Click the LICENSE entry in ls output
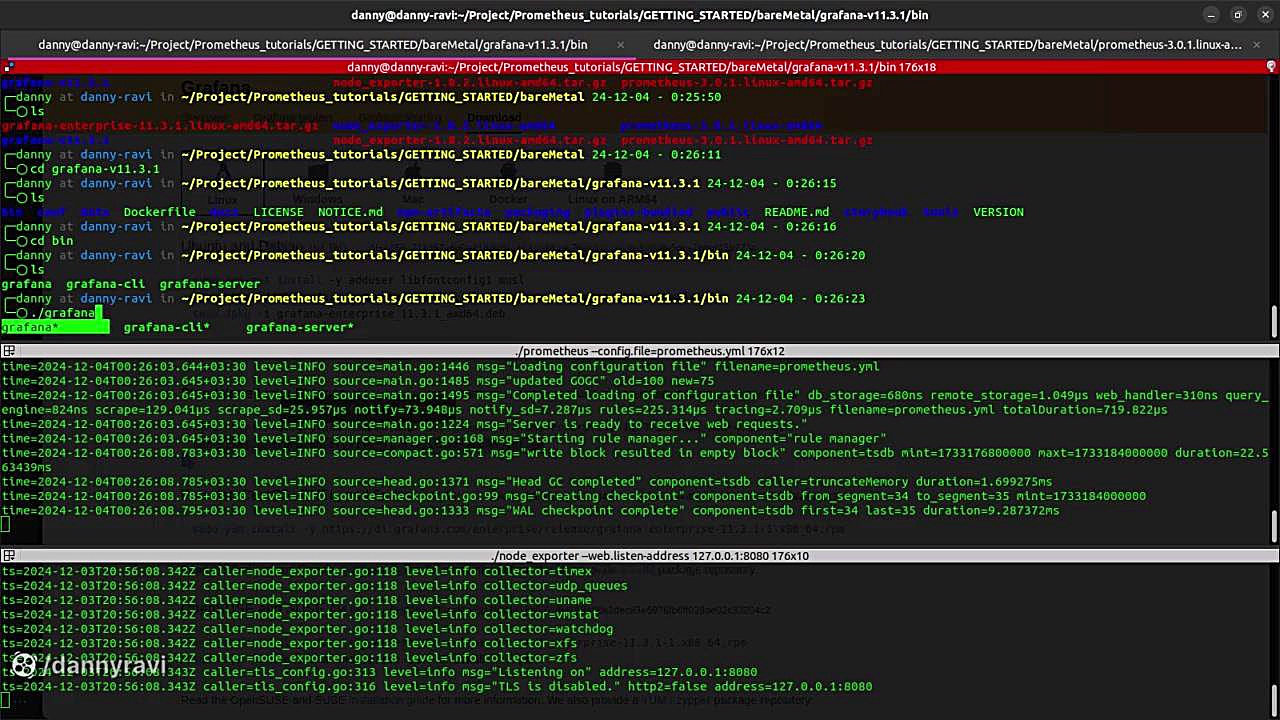 [278, 212]
